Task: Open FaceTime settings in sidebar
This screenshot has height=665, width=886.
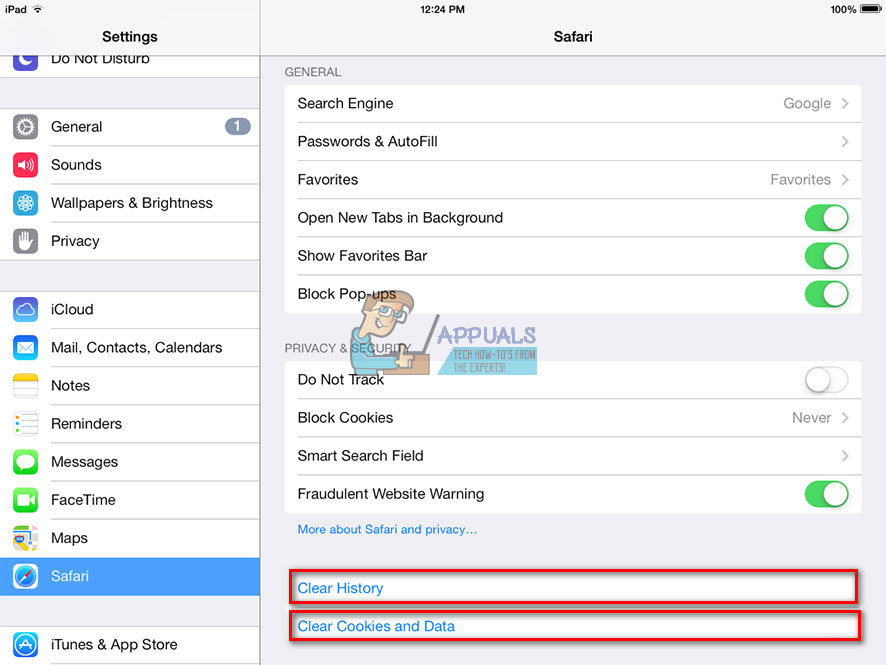Action: (130, 500)
